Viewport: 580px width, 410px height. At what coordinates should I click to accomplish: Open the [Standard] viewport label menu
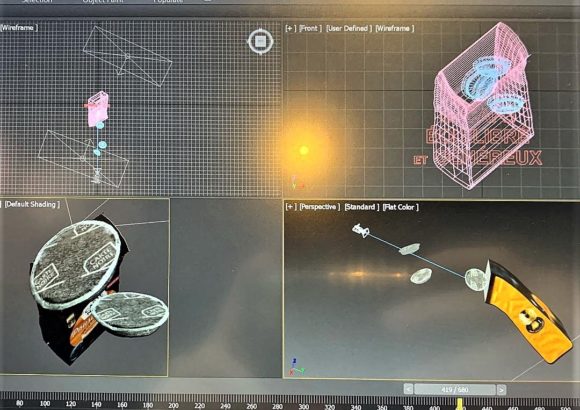(x=361, y=207)
